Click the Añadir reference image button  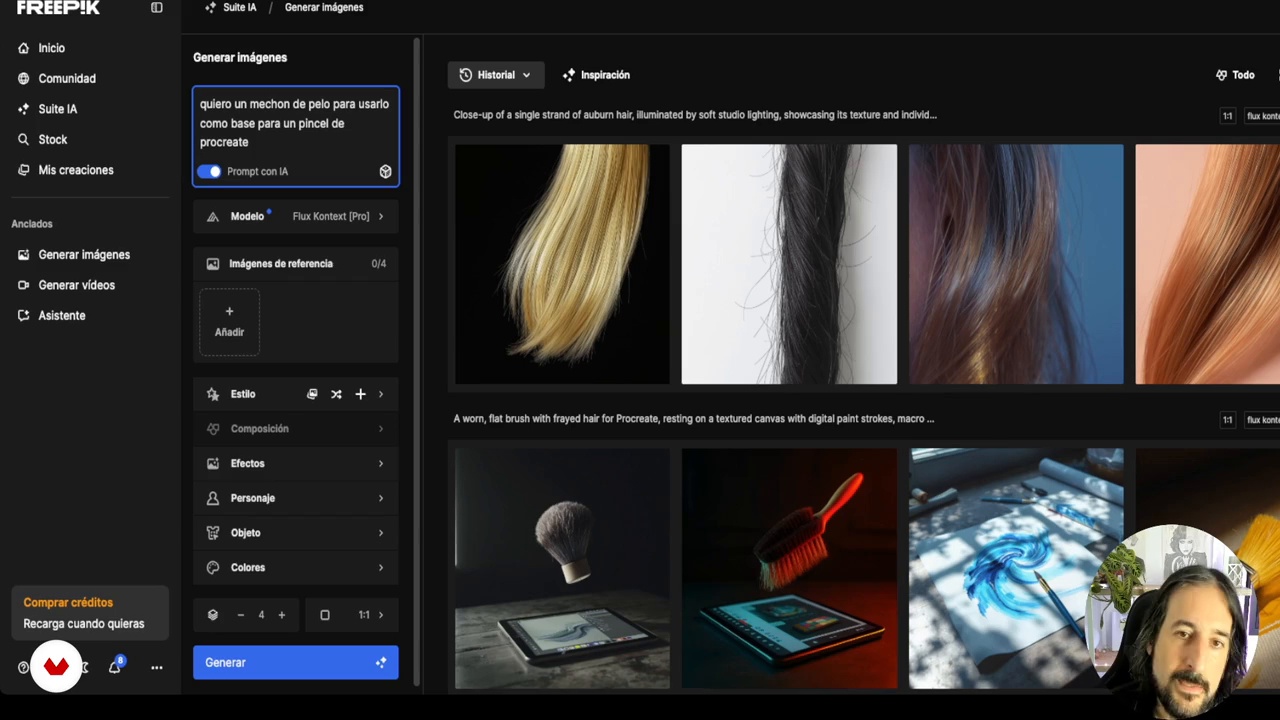click(229, 321)
